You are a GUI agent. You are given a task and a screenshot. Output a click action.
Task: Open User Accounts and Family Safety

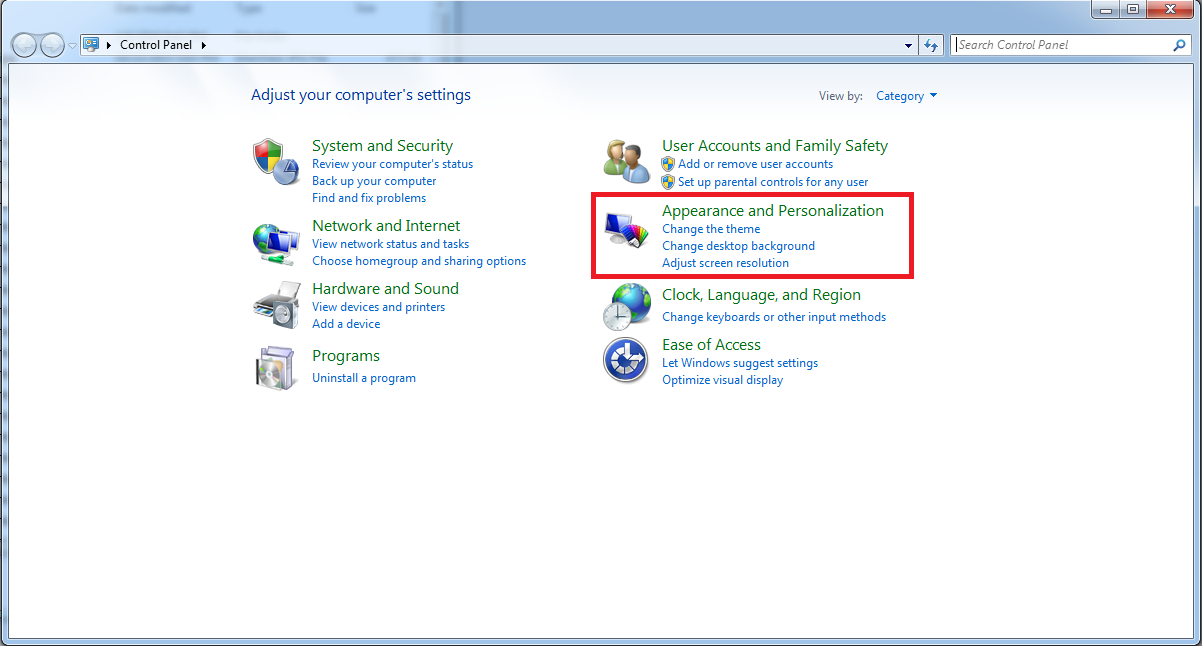pos(775,146)
